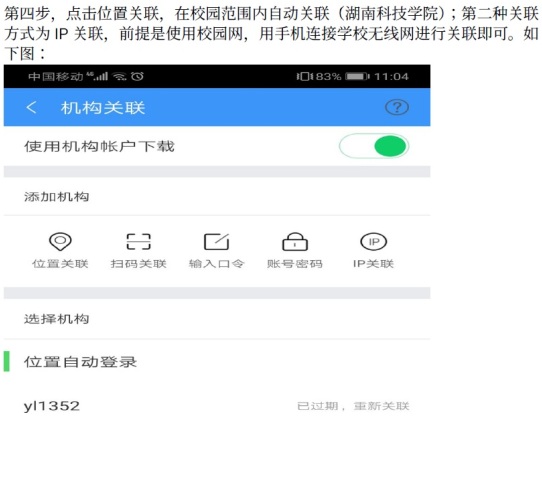This screenshot has width=542, height=489.
Task: Click the IP关联 text label
Action: [x=373, y=264]
